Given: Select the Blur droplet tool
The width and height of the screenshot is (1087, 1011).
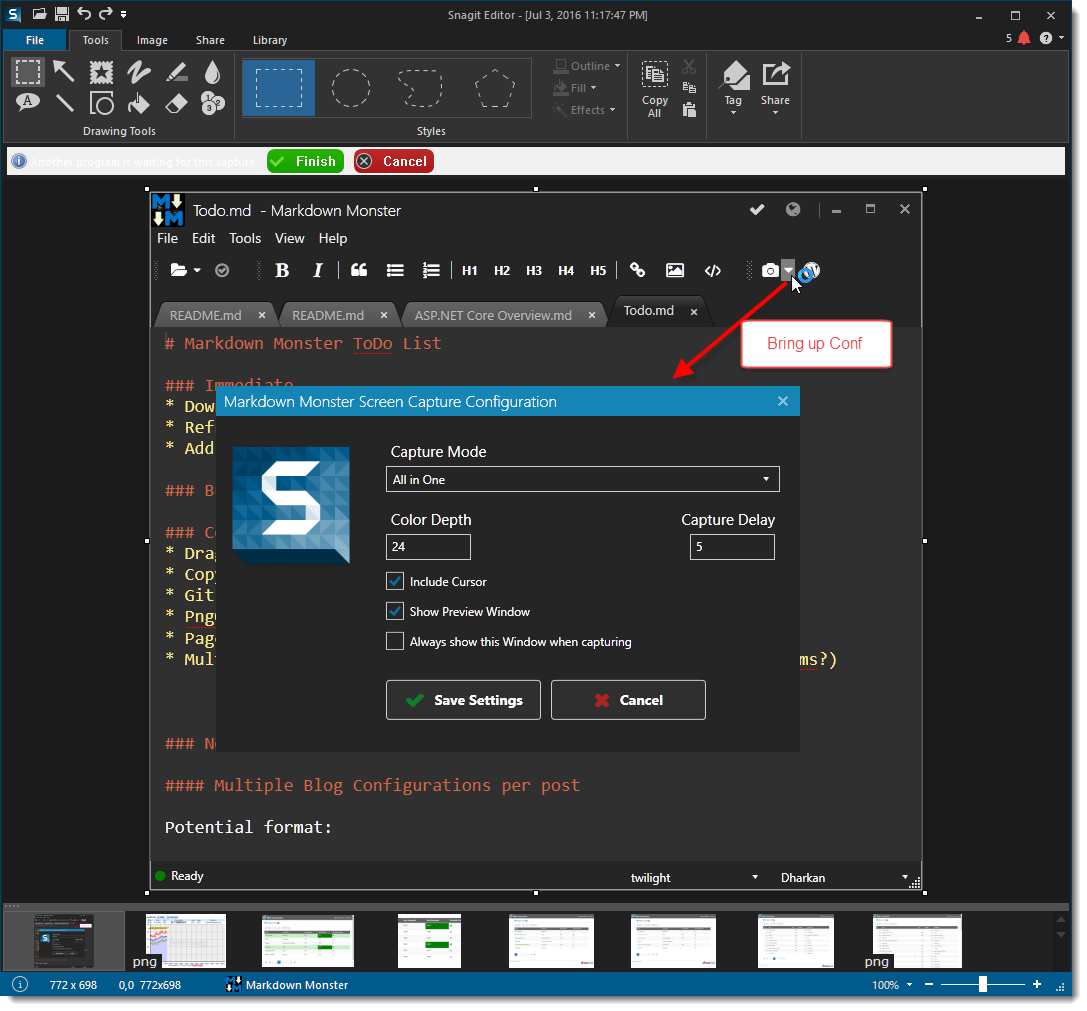Looking at the screenshot, I should point(213,71).
